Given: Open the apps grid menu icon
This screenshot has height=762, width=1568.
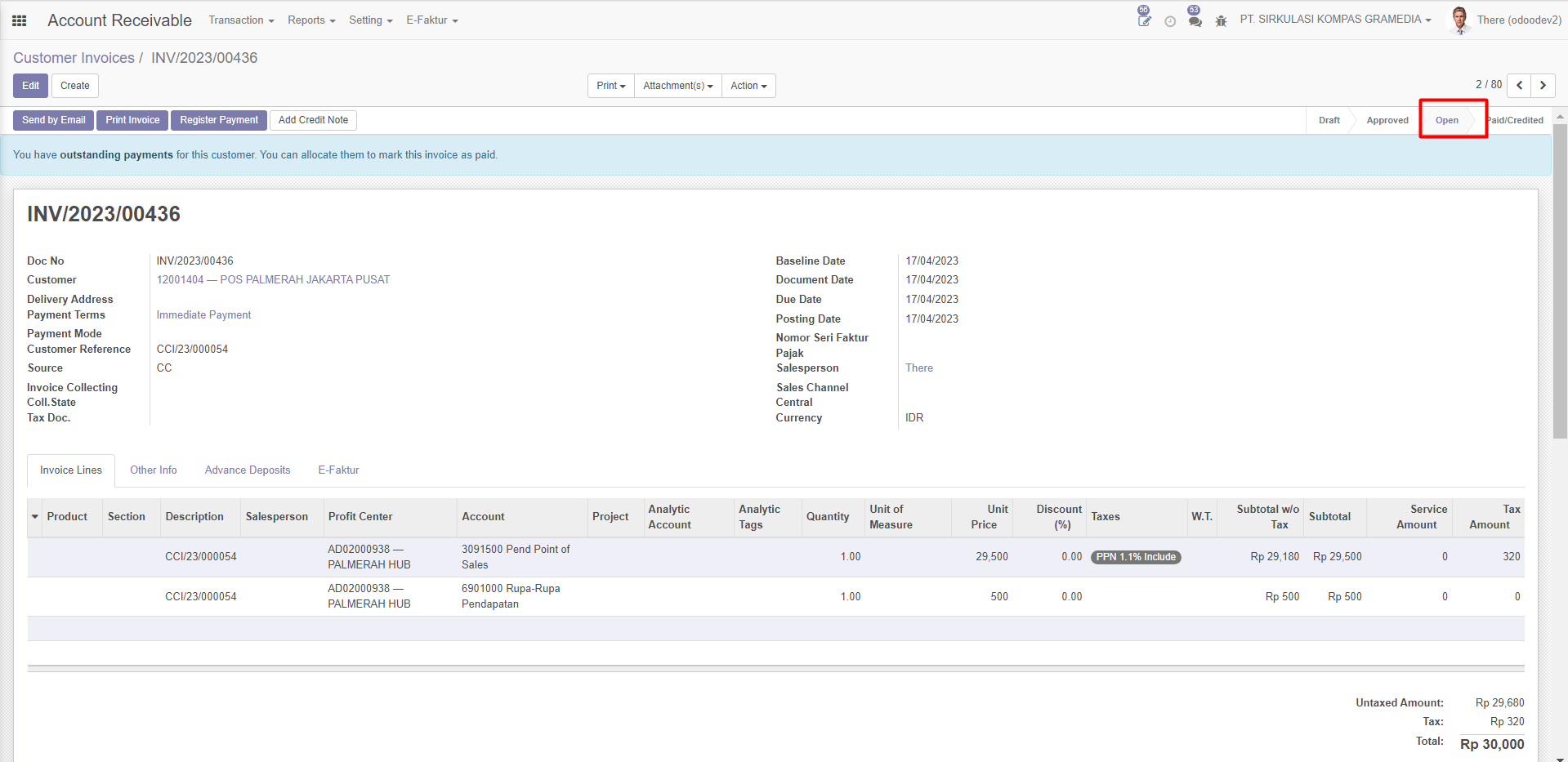Looking at the screenshot, I should 20,20.
